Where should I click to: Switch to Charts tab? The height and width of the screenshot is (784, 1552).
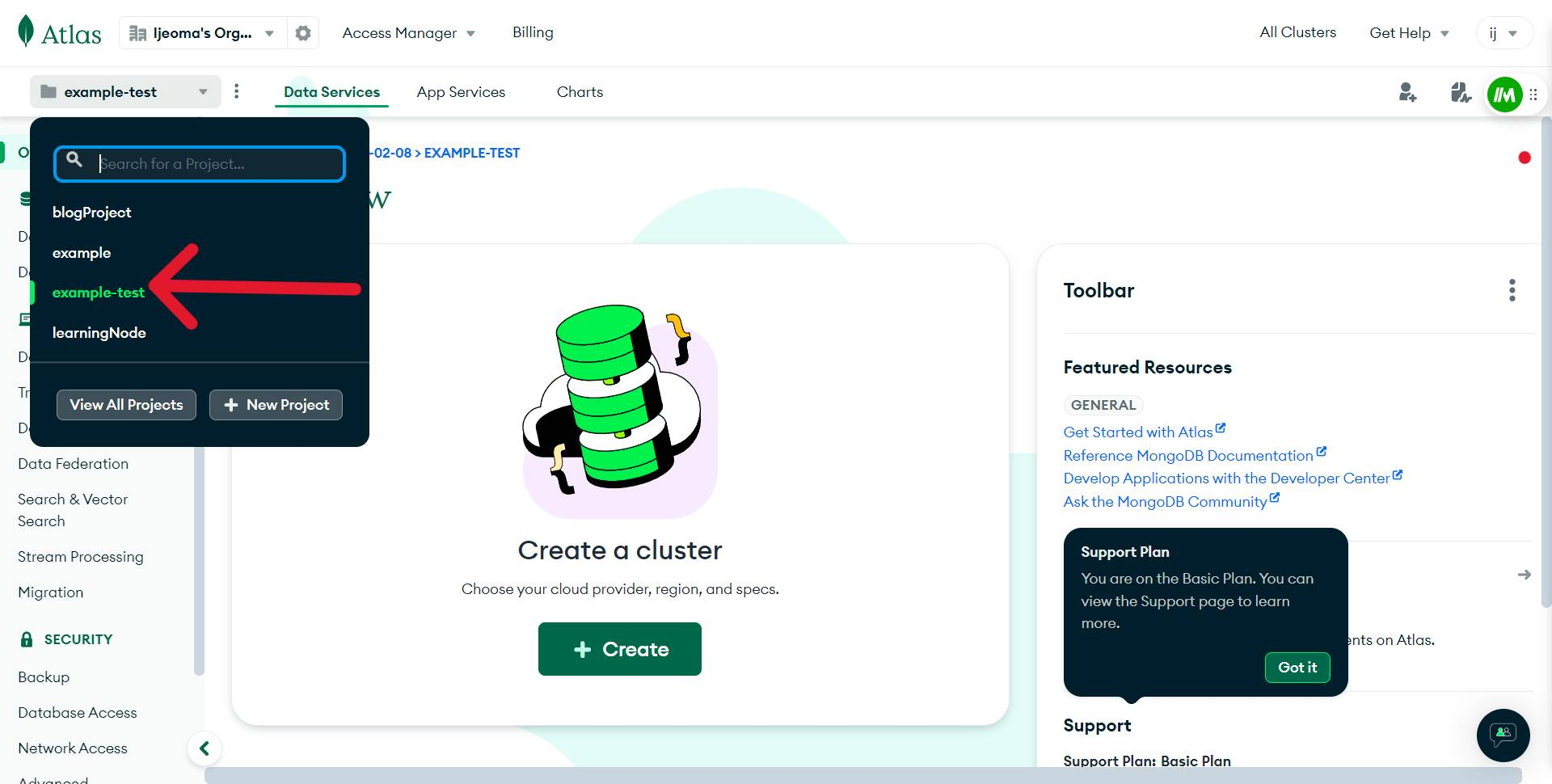point(580,92)
